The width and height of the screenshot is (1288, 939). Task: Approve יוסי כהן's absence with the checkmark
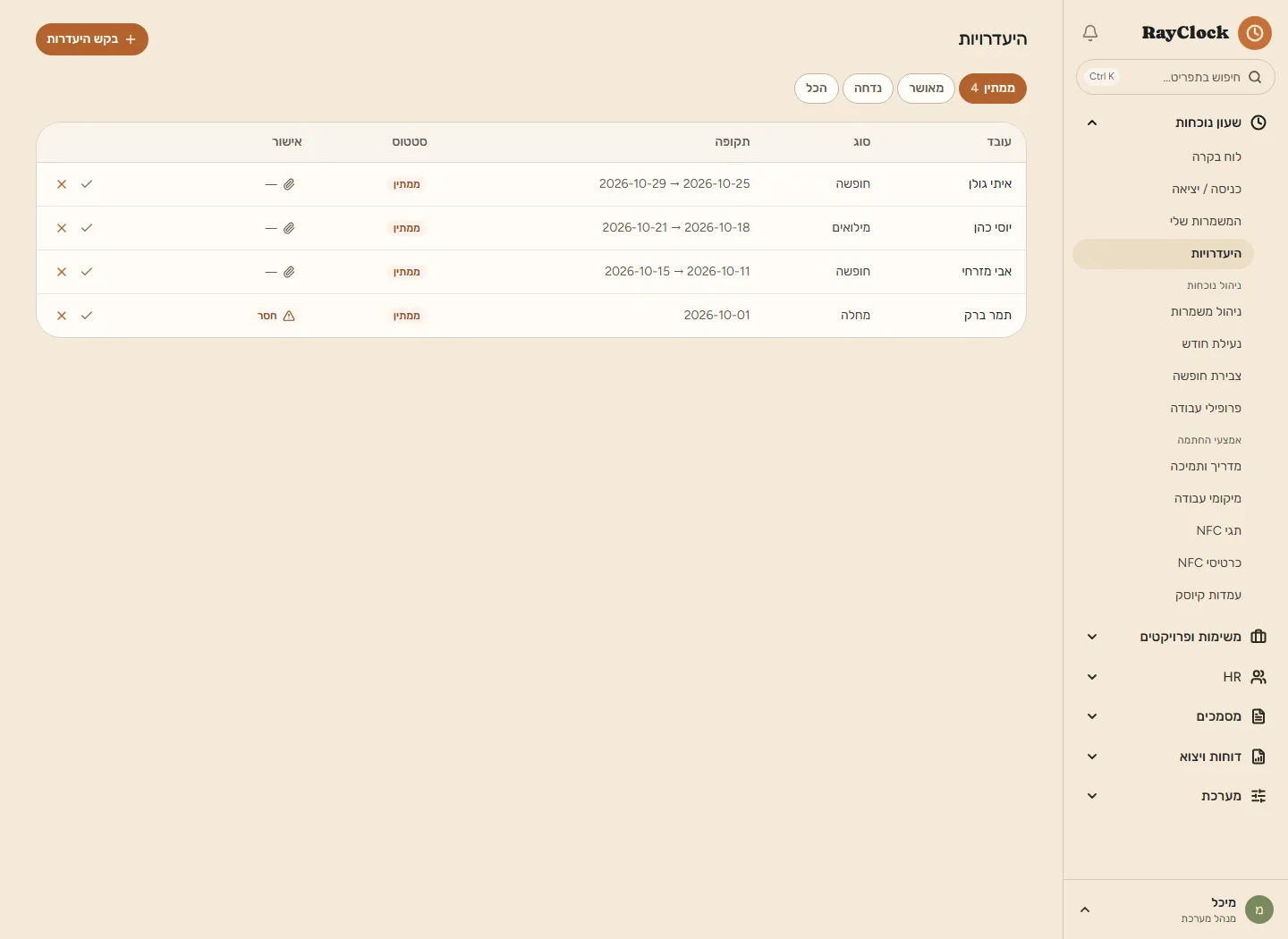coord(87,228)
